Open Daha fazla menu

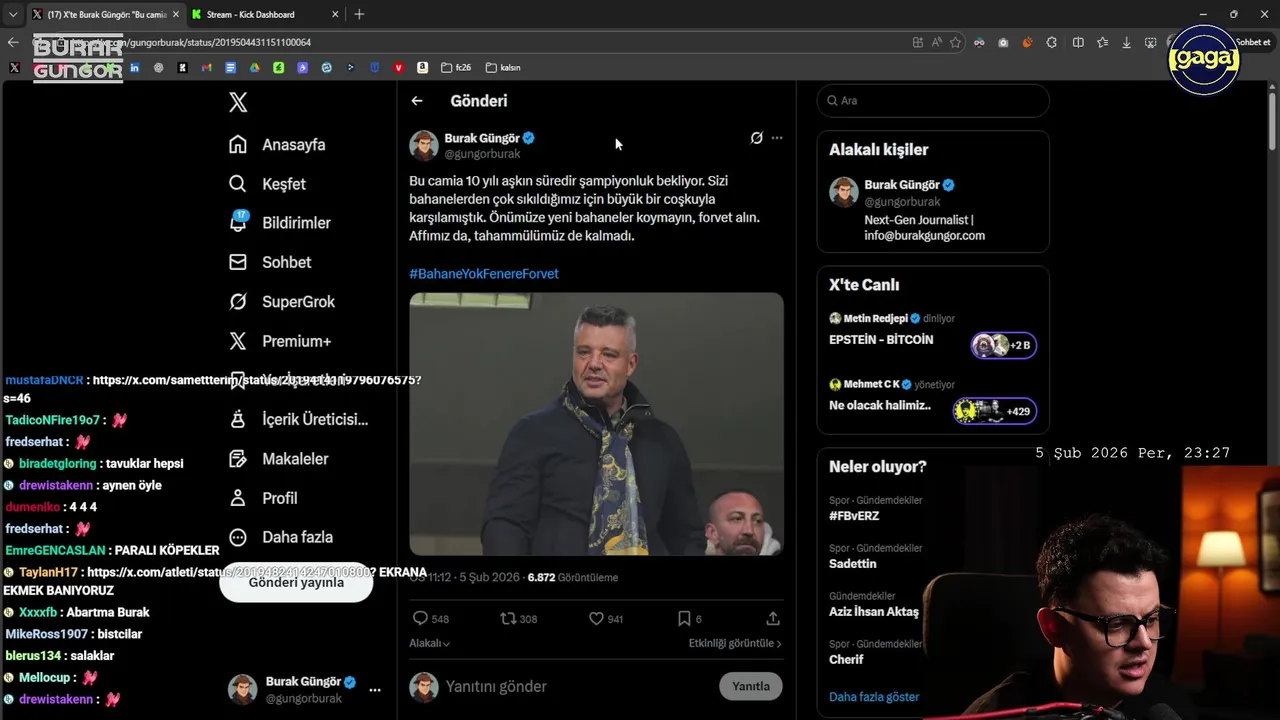[x=281, y=537]
